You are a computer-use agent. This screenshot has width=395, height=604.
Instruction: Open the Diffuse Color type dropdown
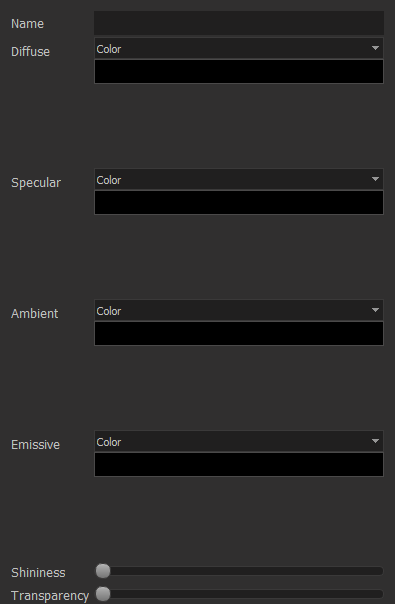239,49
